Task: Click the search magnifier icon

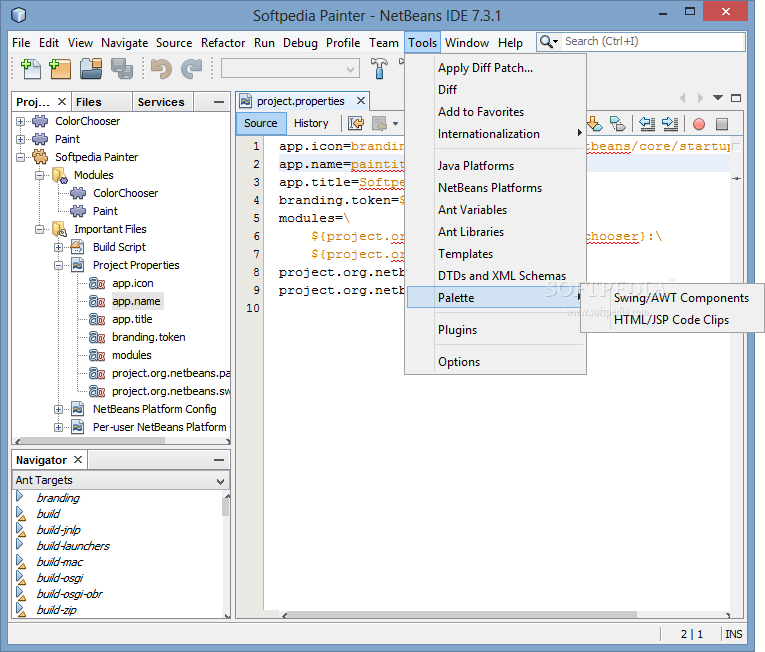Action: (x=548, y=42)
